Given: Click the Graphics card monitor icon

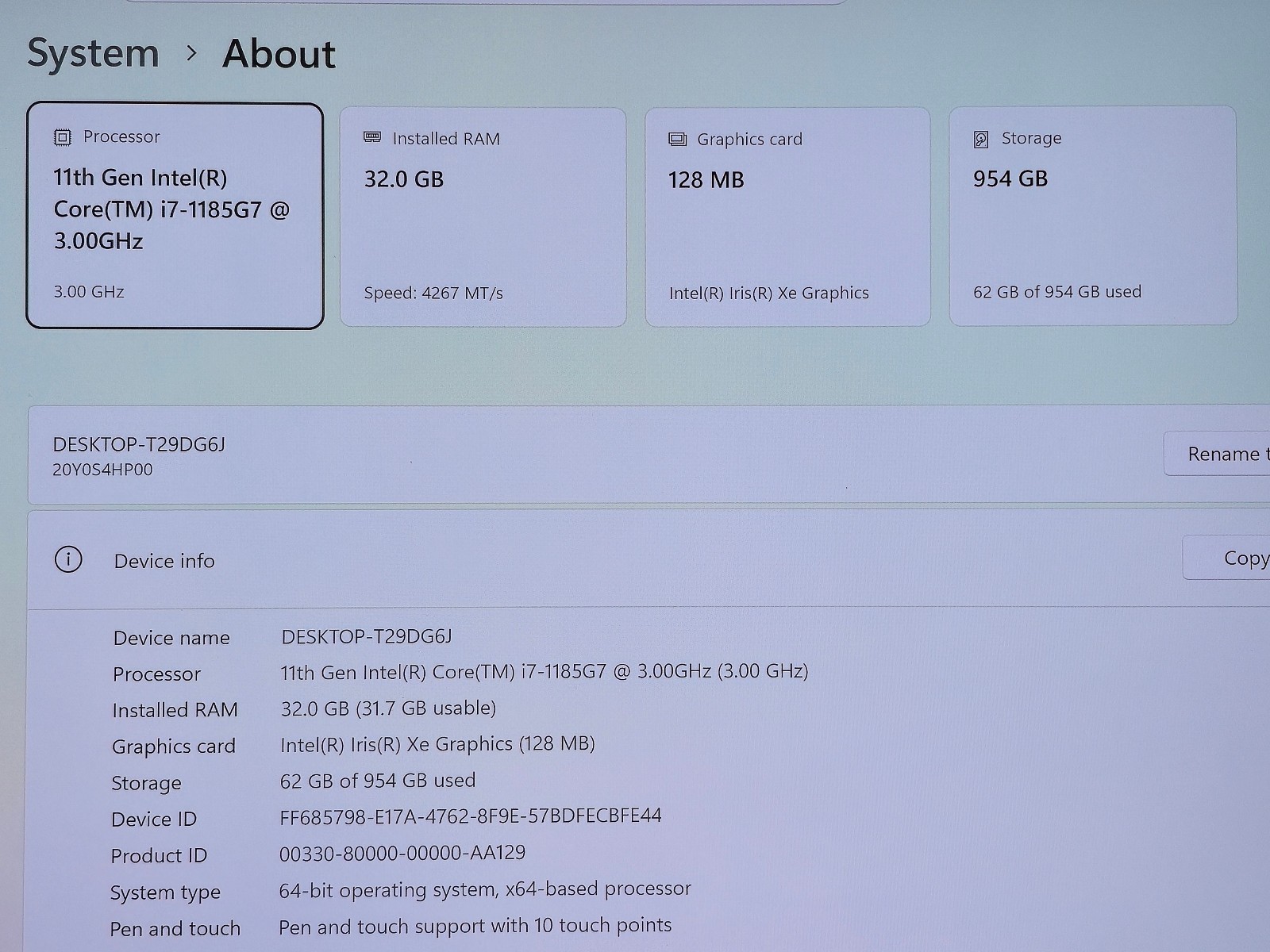Looking at the screenshot, I should click(x=677, y=140).
